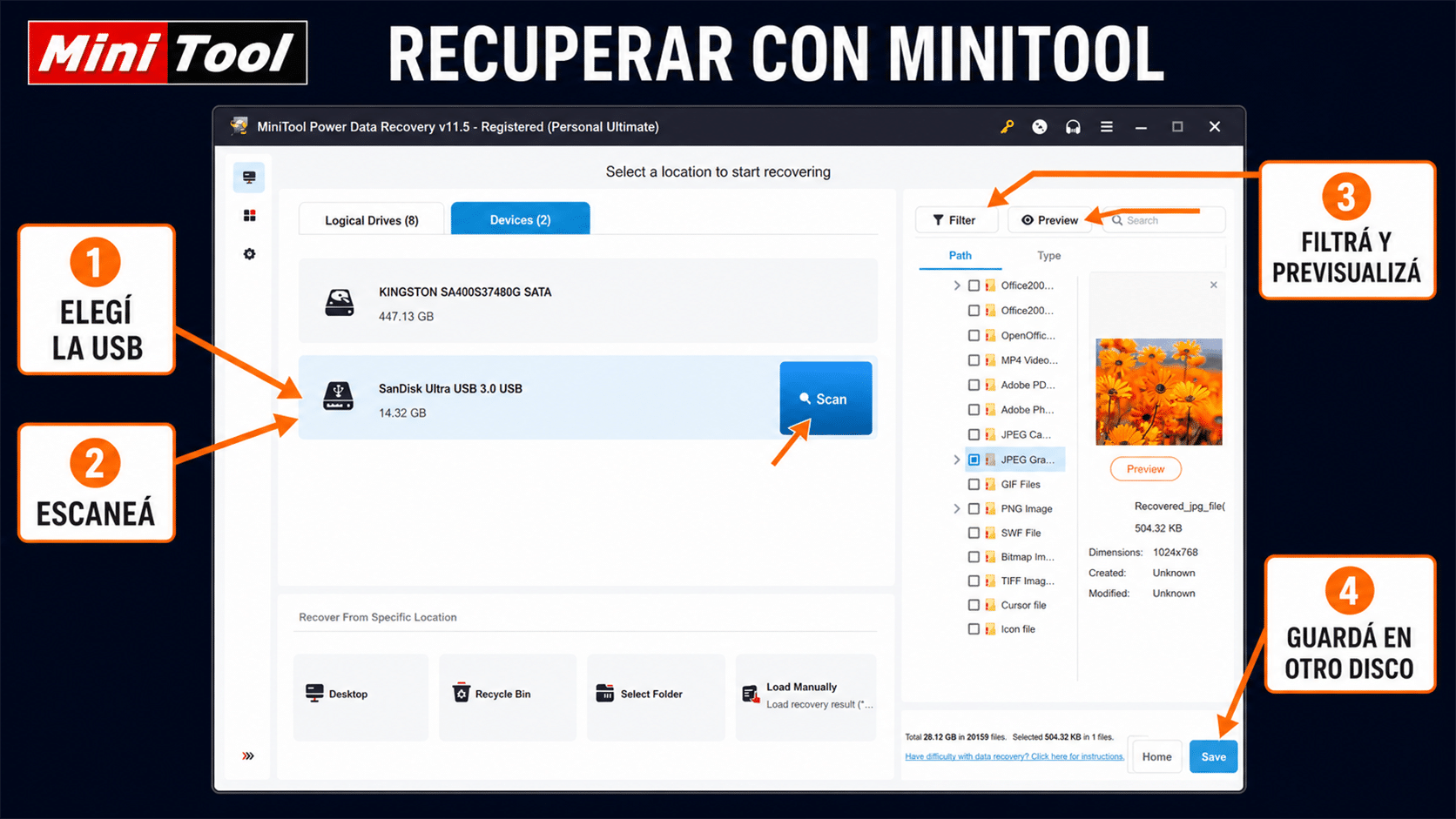Expand the Office200... folder with the chevron
This screenshot has width=1456, height=819.
pos(957,285)
